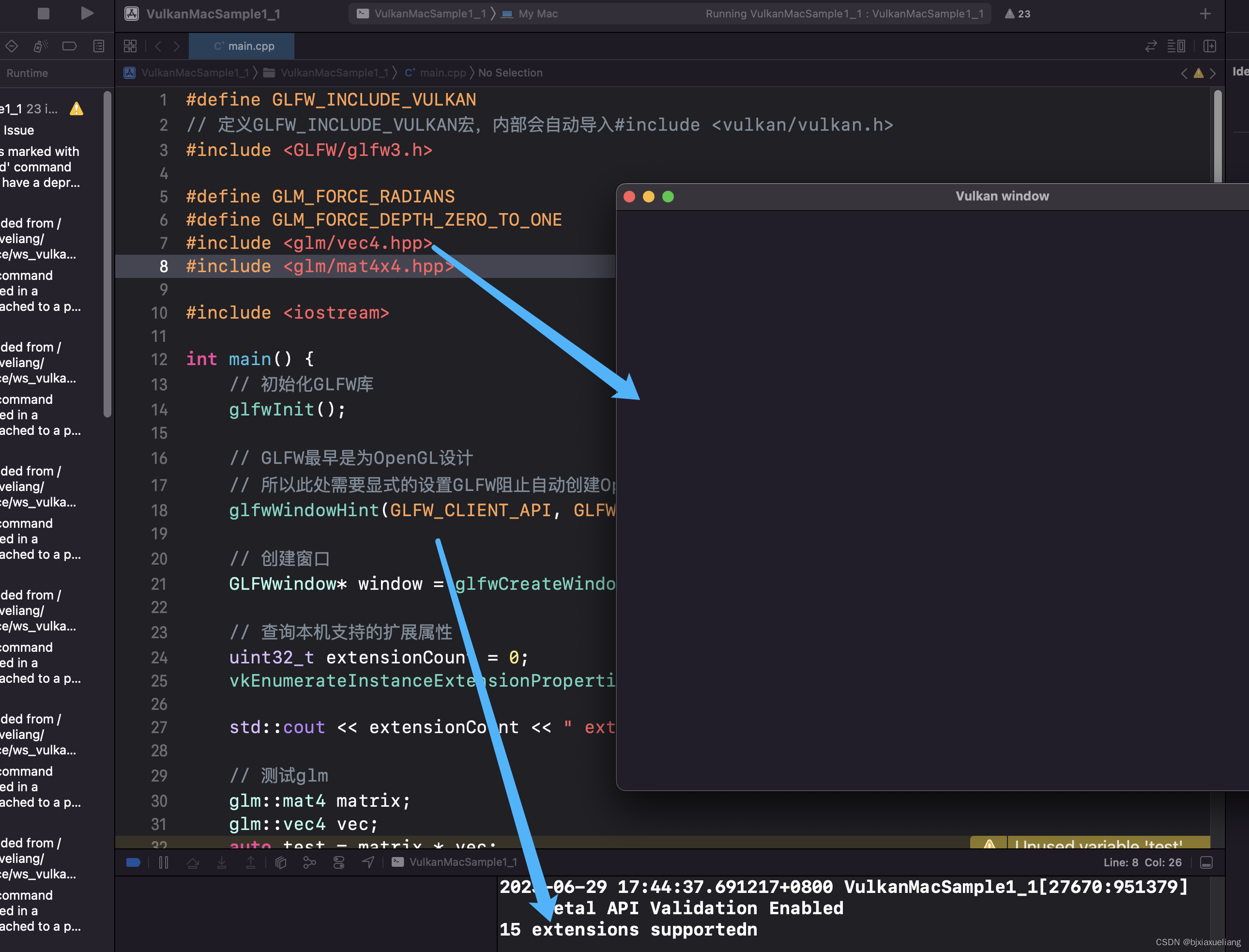Toggle breakpoints activation in debug bar

tap(134, 862)
